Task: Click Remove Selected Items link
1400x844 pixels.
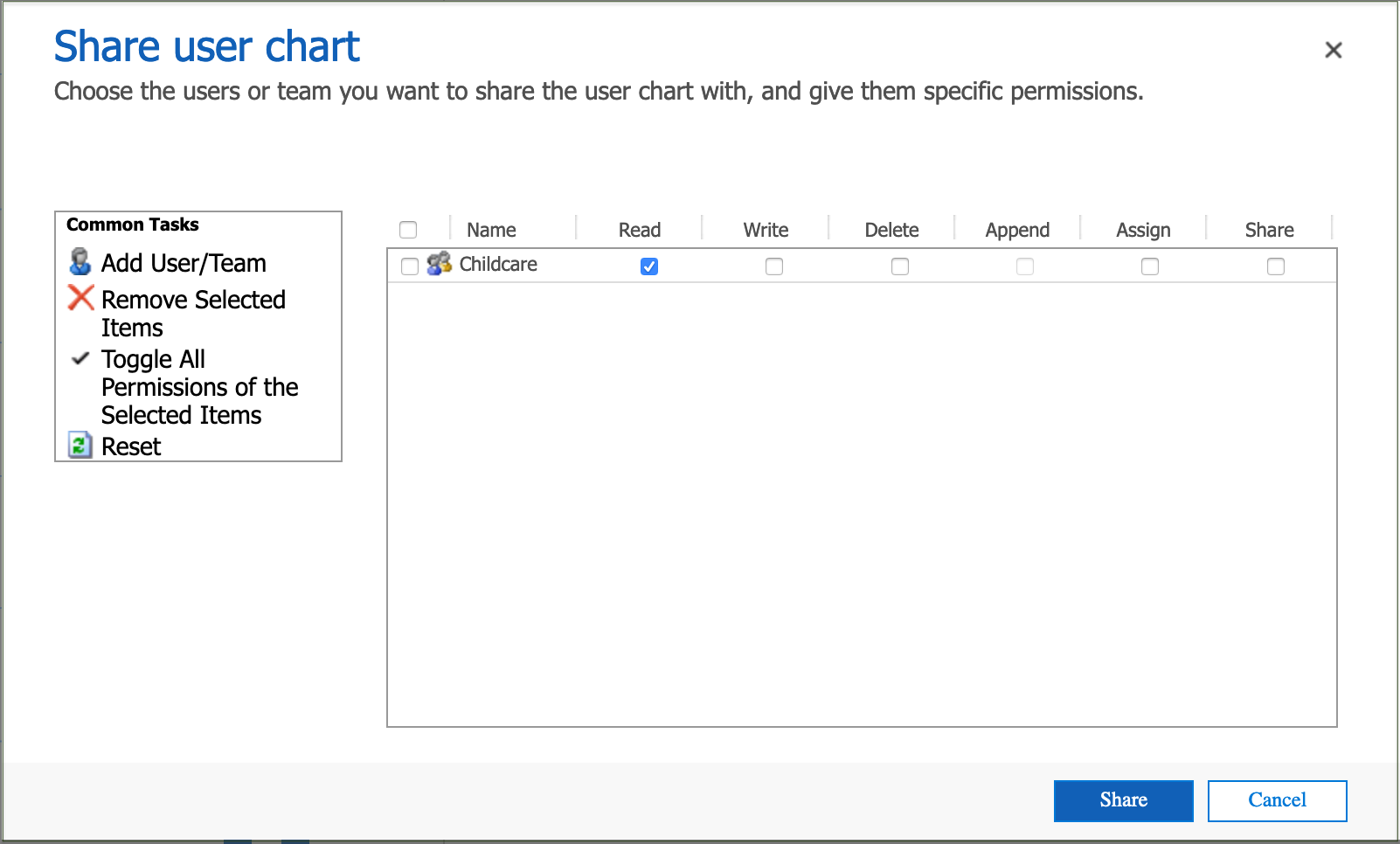Action: click(x=193, y=314)
